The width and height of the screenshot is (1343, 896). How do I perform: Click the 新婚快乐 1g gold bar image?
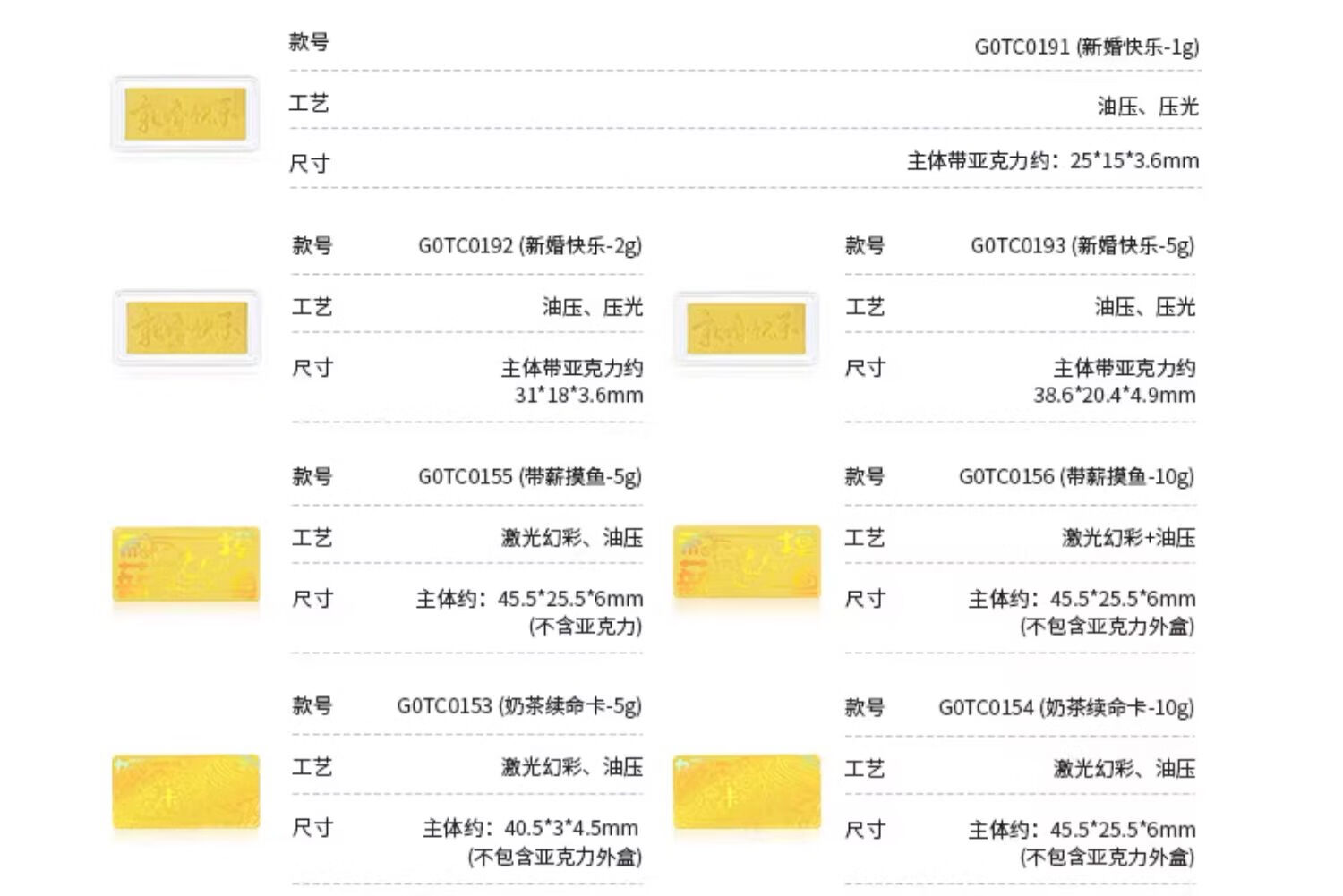coord(185,115)
